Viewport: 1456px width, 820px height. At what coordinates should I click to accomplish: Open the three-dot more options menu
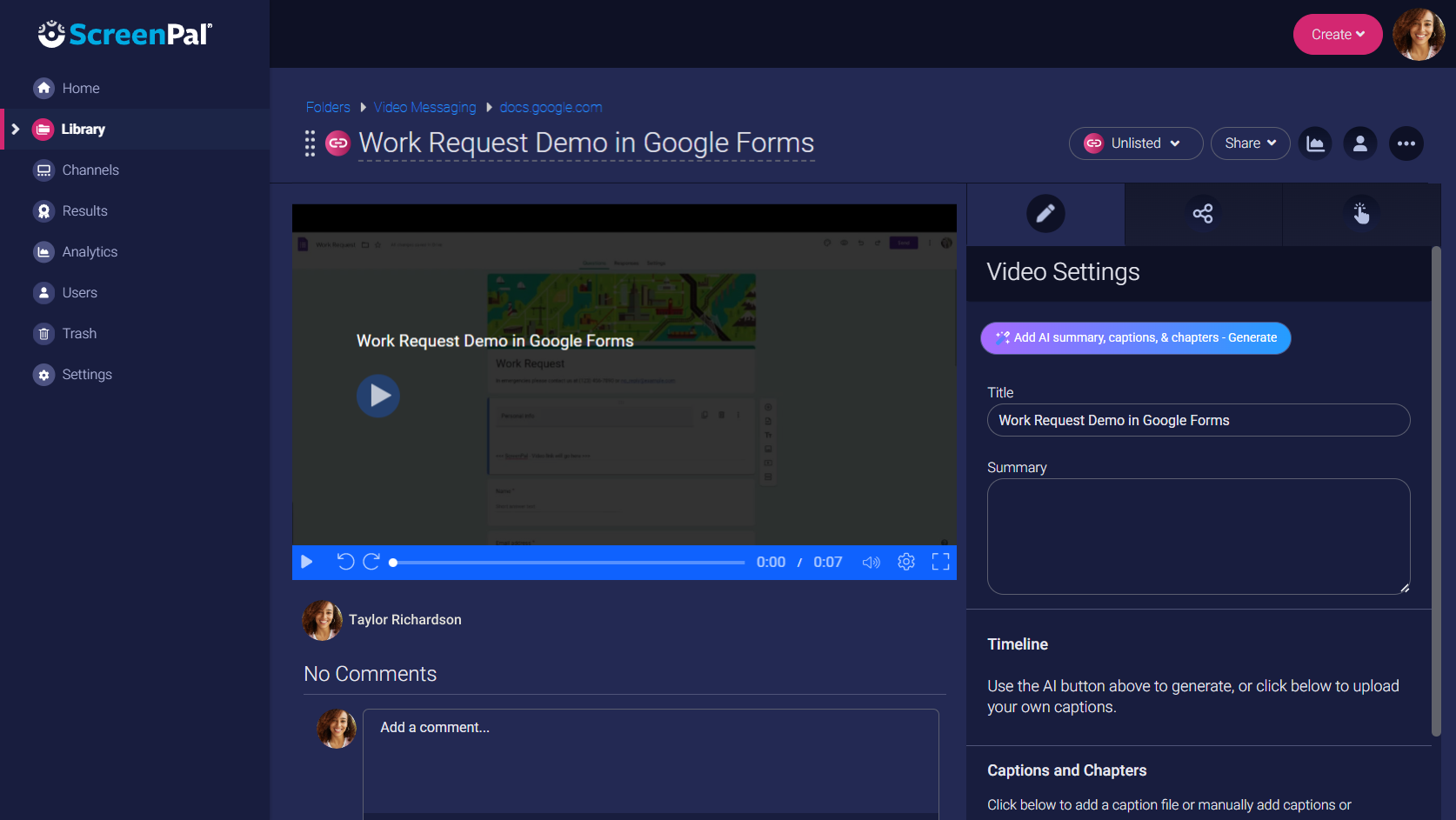click(1406, 143)
